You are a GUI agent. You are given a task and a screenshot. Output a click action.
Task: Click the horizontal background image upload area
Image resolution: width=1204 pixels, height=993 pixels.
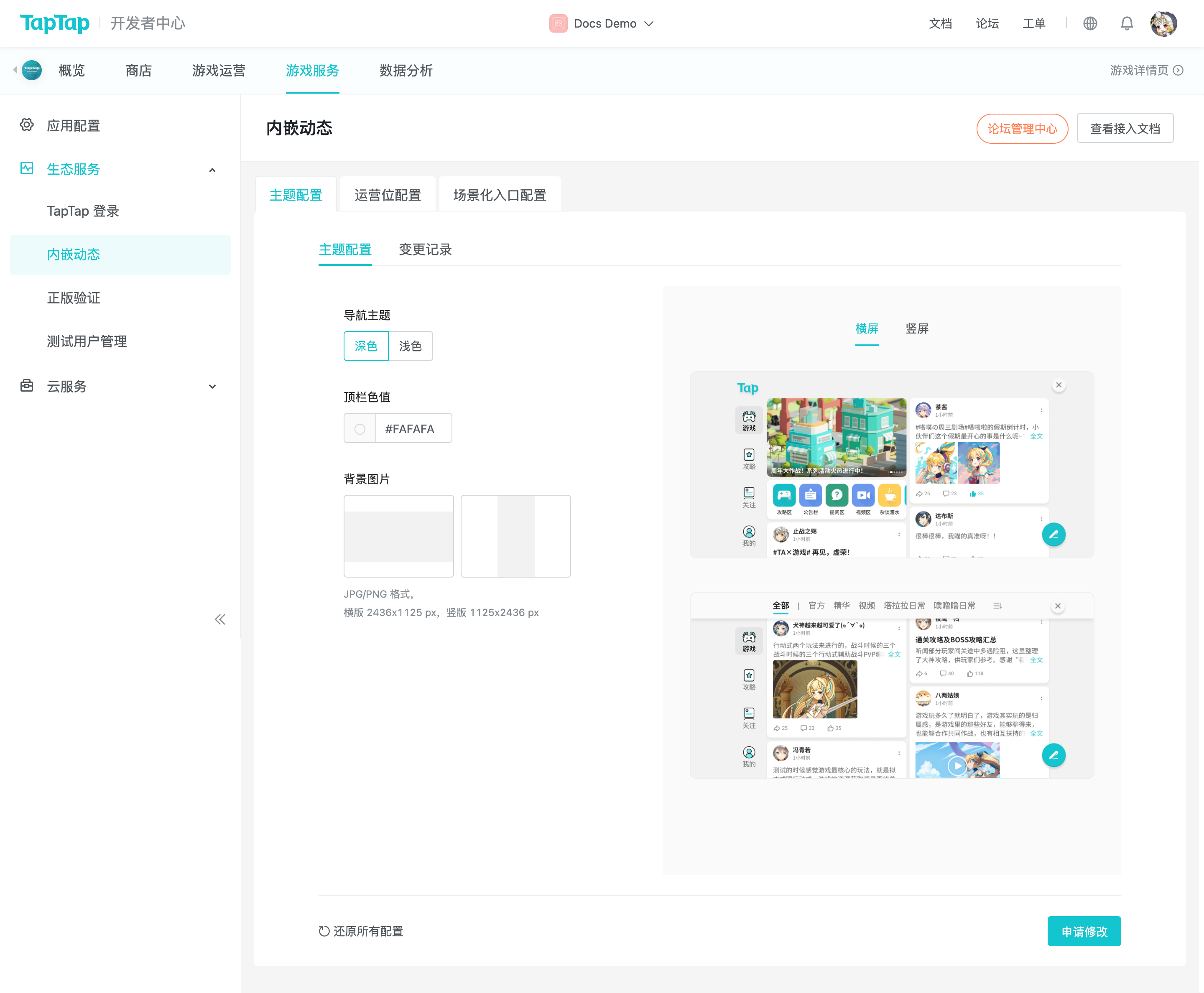point(398,536)
